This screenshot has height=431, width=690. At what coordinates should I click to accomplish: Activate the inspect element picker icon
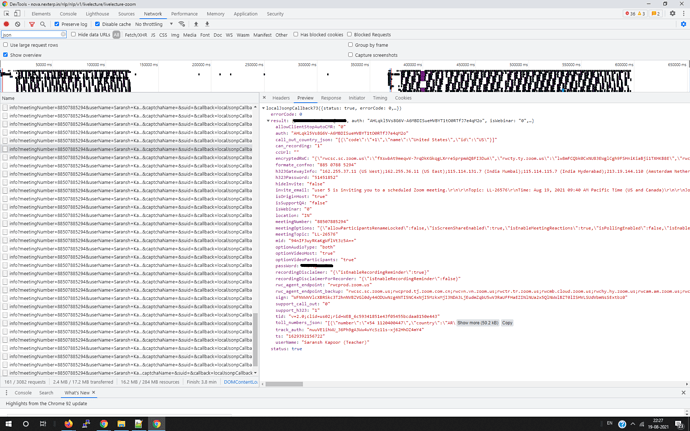click(x=7, y=14)
